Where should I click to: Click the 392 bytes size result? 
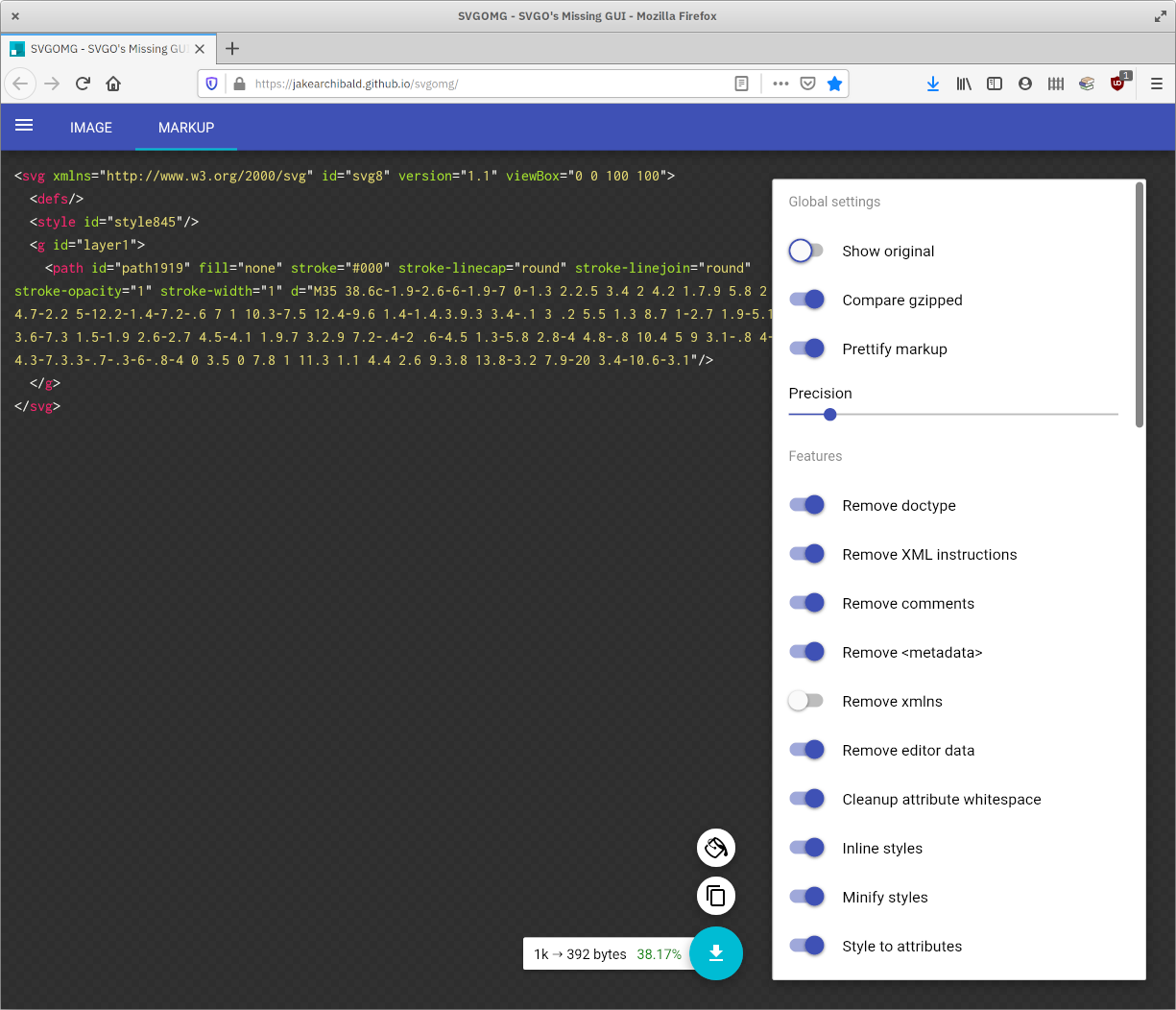(x=596, y=954)
